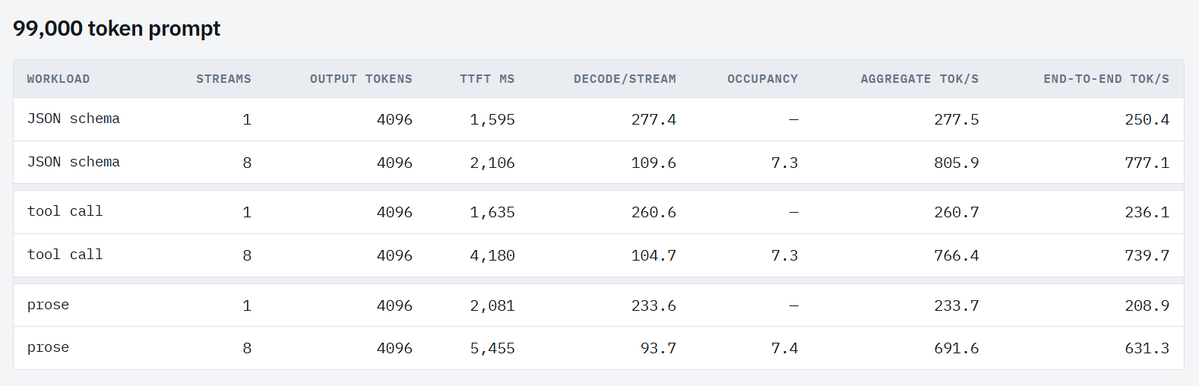This screenshot has width=1199, height=386.
Task: Click the AGGREGATE TOK/S column header
Action: click(920, 79)
